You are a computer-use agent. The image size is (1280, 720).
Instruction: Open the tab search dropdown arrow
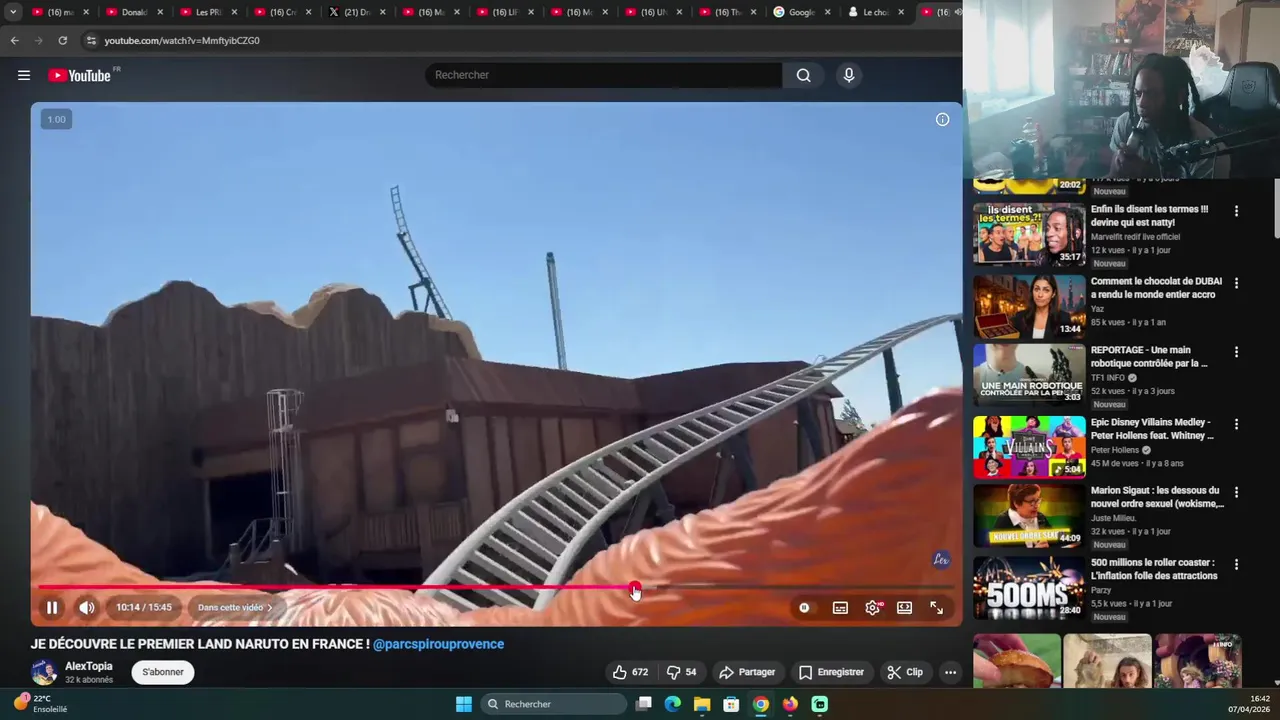[x=13, y=12]
